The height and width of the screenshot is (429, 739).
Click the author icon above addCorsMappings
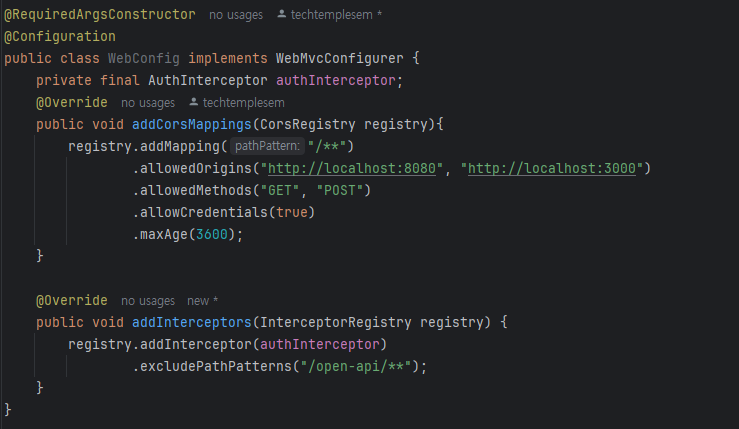click(193, 102)
